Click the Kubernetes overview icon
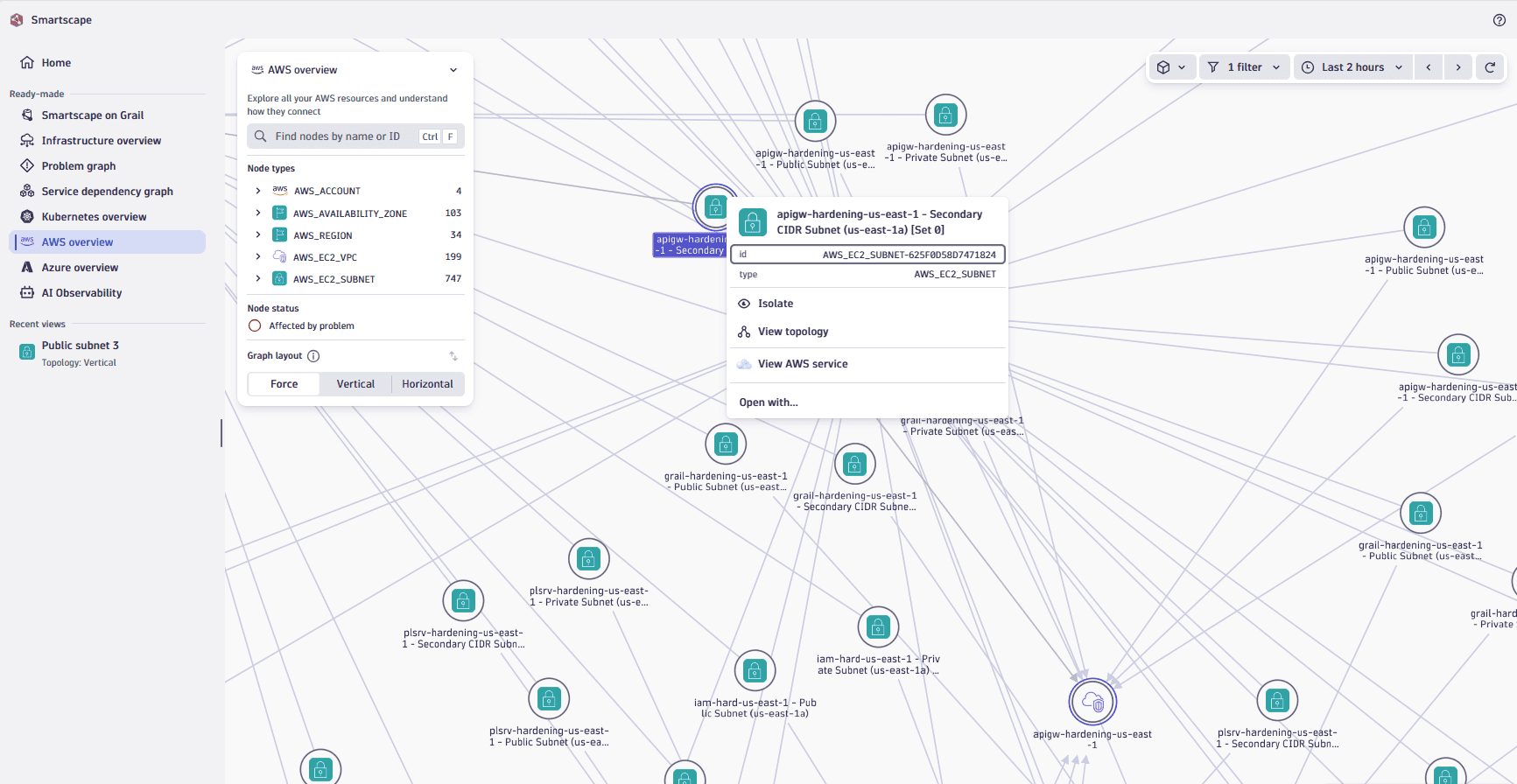 coord(27,217)
